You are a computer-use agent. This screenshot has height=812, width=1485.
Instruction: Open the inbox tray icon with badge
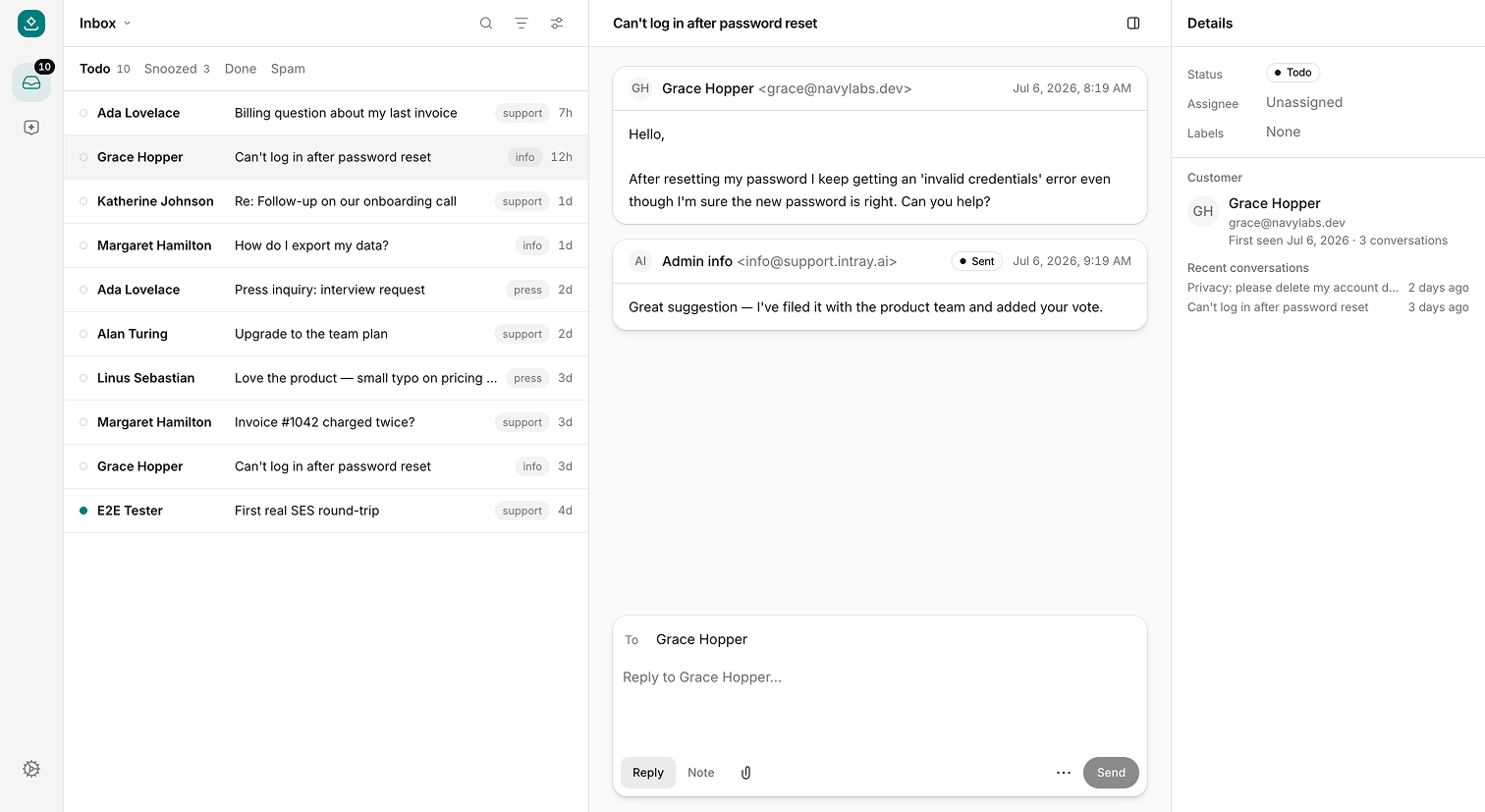[31, 82]
